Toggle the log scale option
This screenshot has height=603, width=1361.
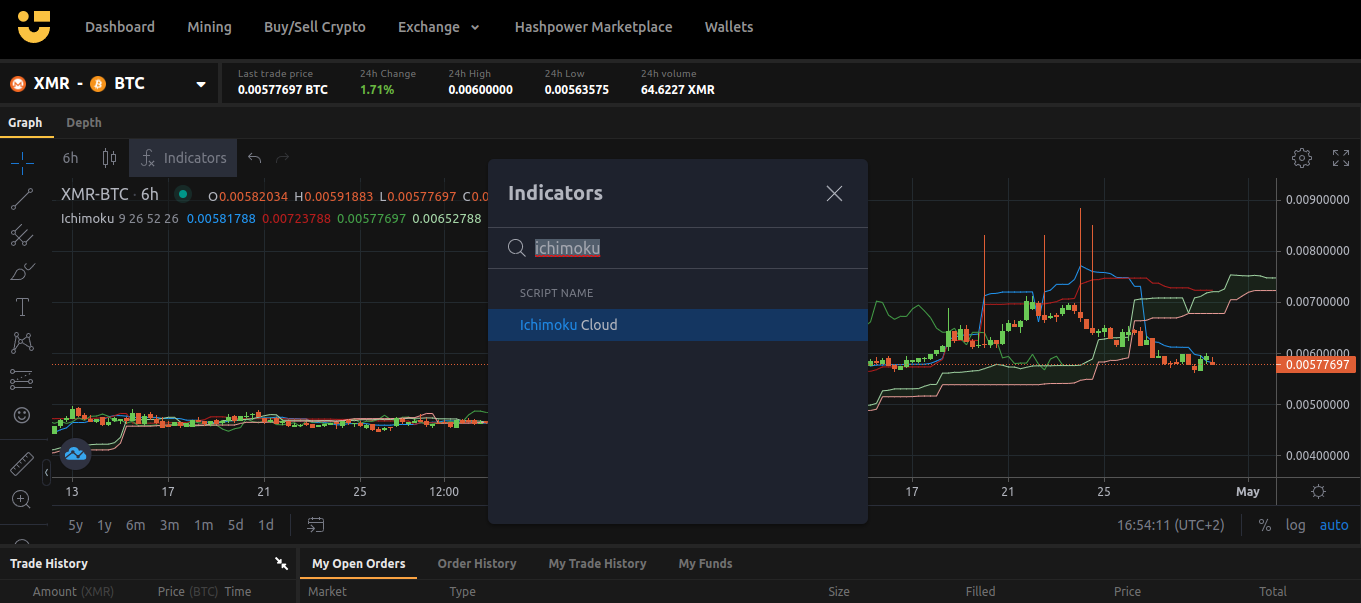coord(1295,525)
